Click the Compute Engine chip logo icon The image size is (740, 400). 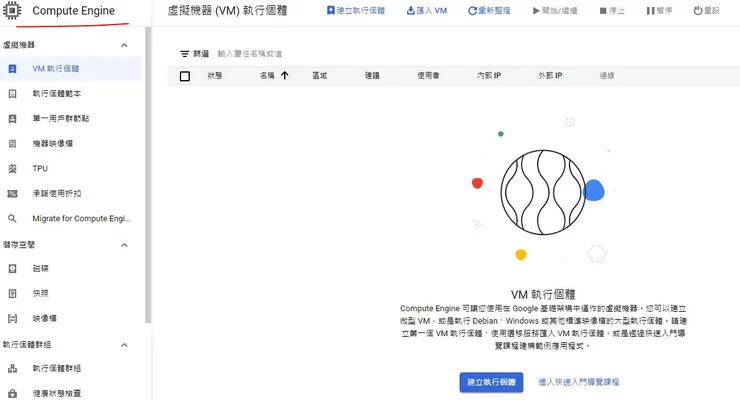coord(12,10)
